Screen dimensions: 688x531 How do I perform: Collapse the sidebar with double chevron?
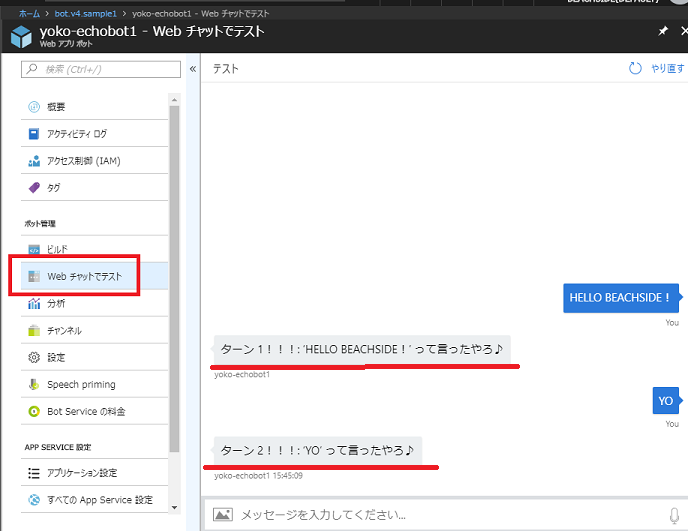[x=193, y=69]
